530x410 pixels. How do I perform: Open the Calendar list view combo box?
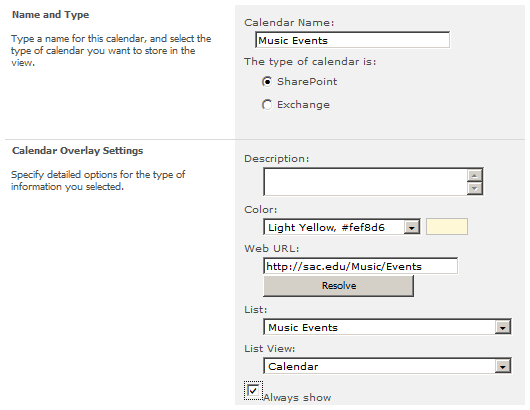(387, 366)
